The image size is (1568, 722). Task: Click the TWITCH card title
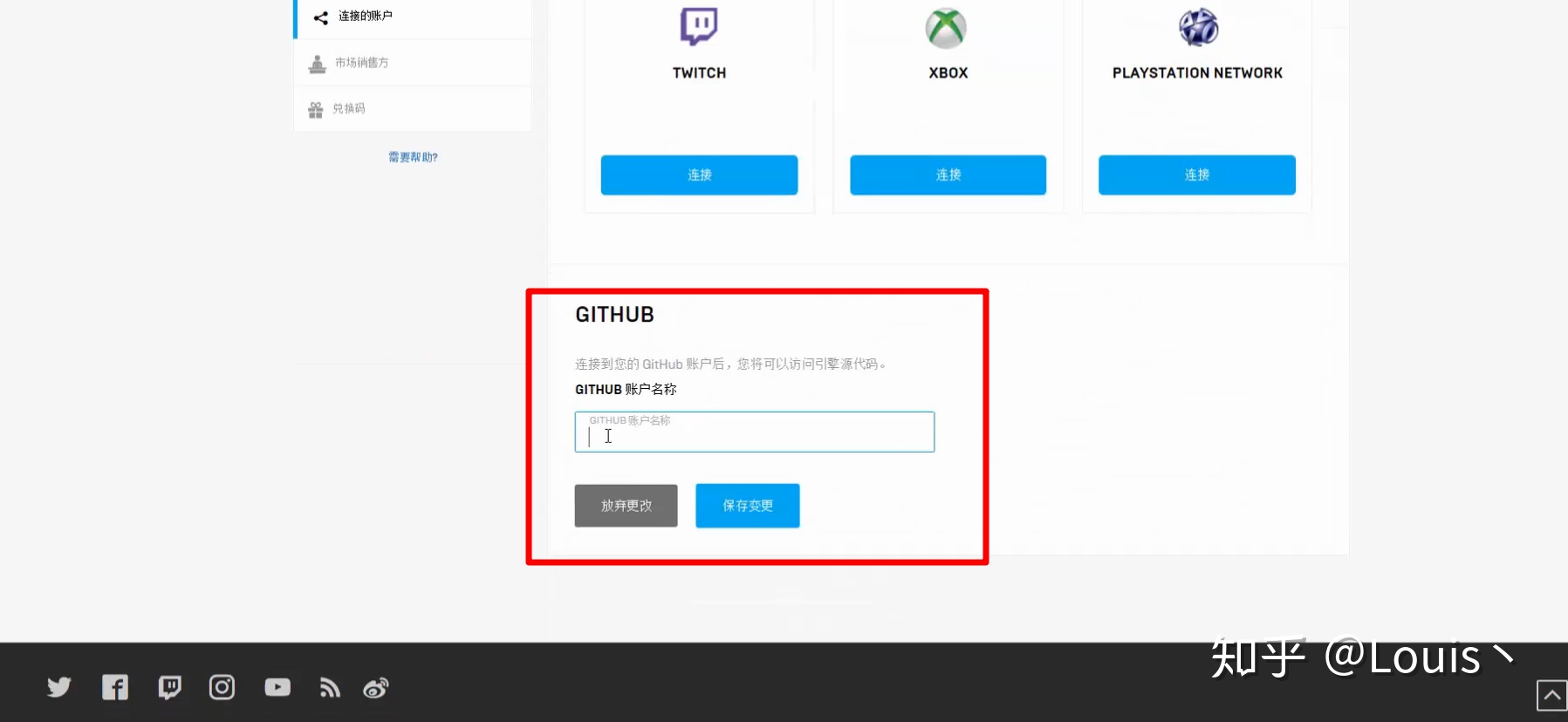(699, 73)
